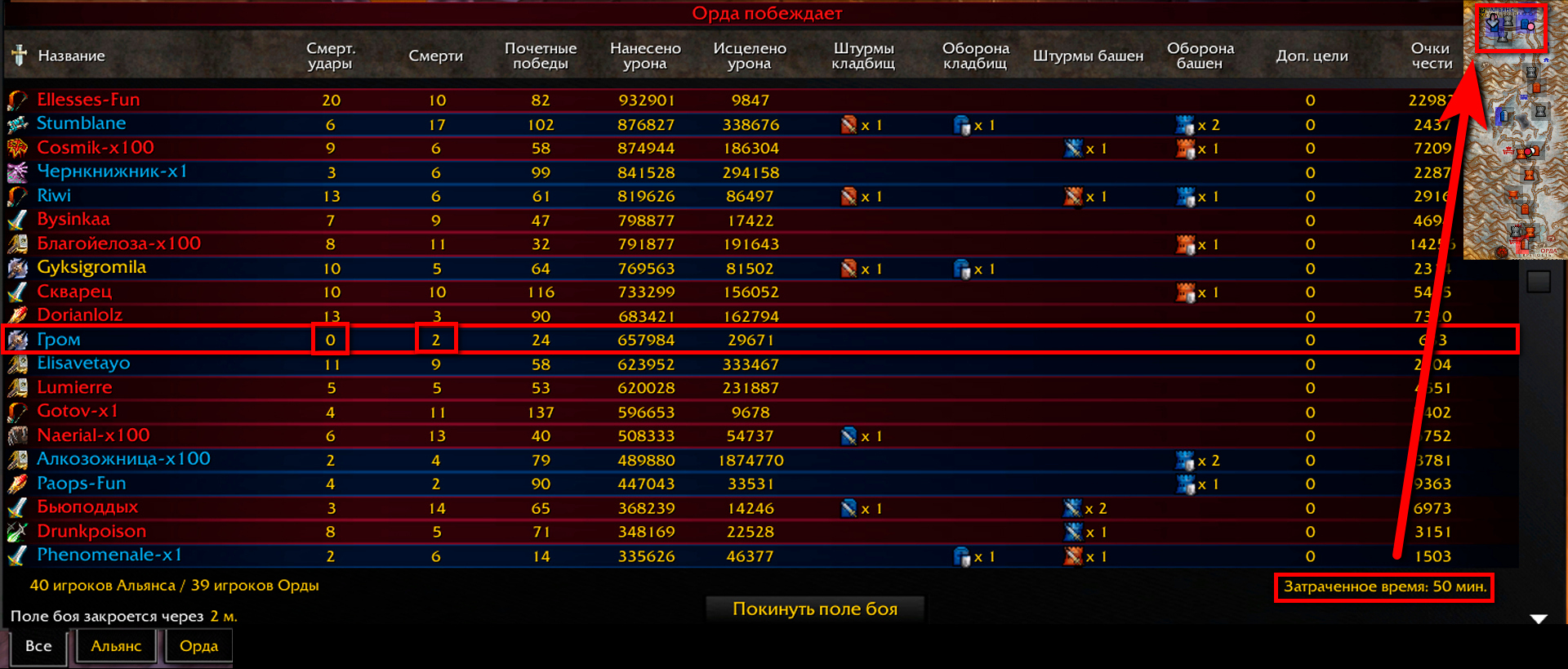This screenshot has width=1568, height=669.
Task: Select the Все tab
Action: tap(38, 646)
